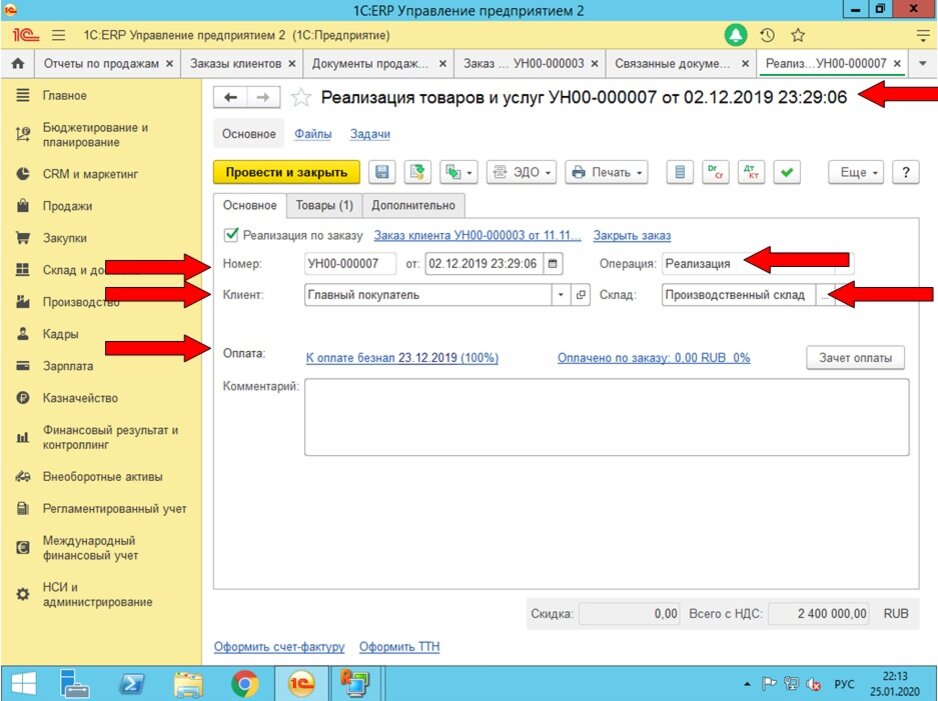
Task: Toggle the Реализация по заказу checkbox
Action: (231, 235)
